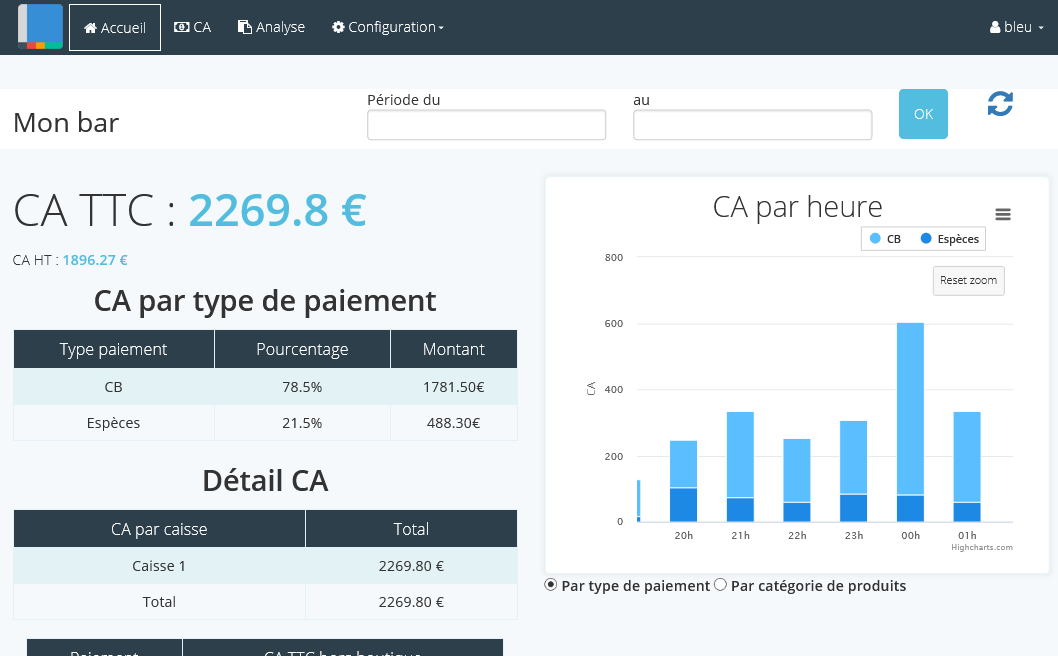Viewport: 1058px width, 656px height.
Task: Click the Highcharts.com credit link
Action: (x=981, y=547)
